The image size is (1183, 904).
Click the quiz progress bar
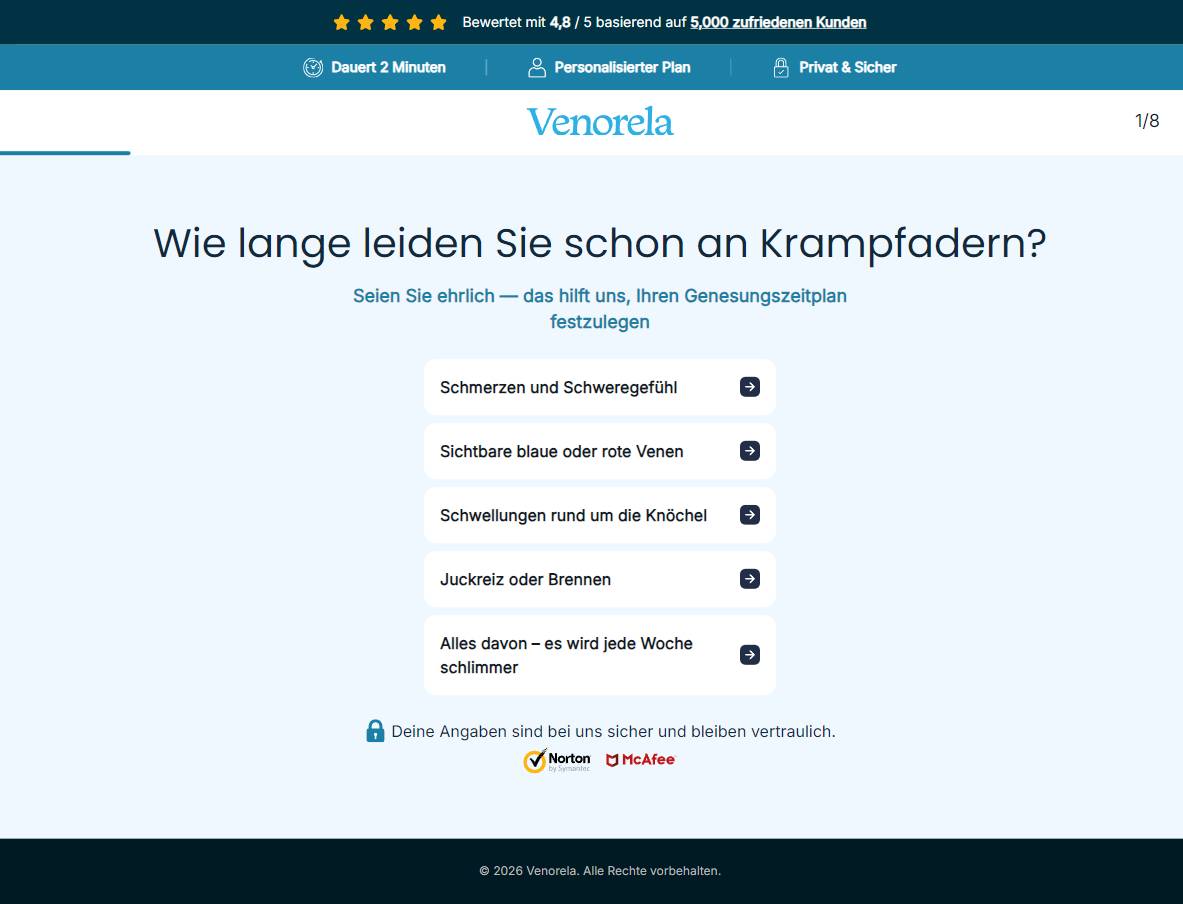point(65,153)
